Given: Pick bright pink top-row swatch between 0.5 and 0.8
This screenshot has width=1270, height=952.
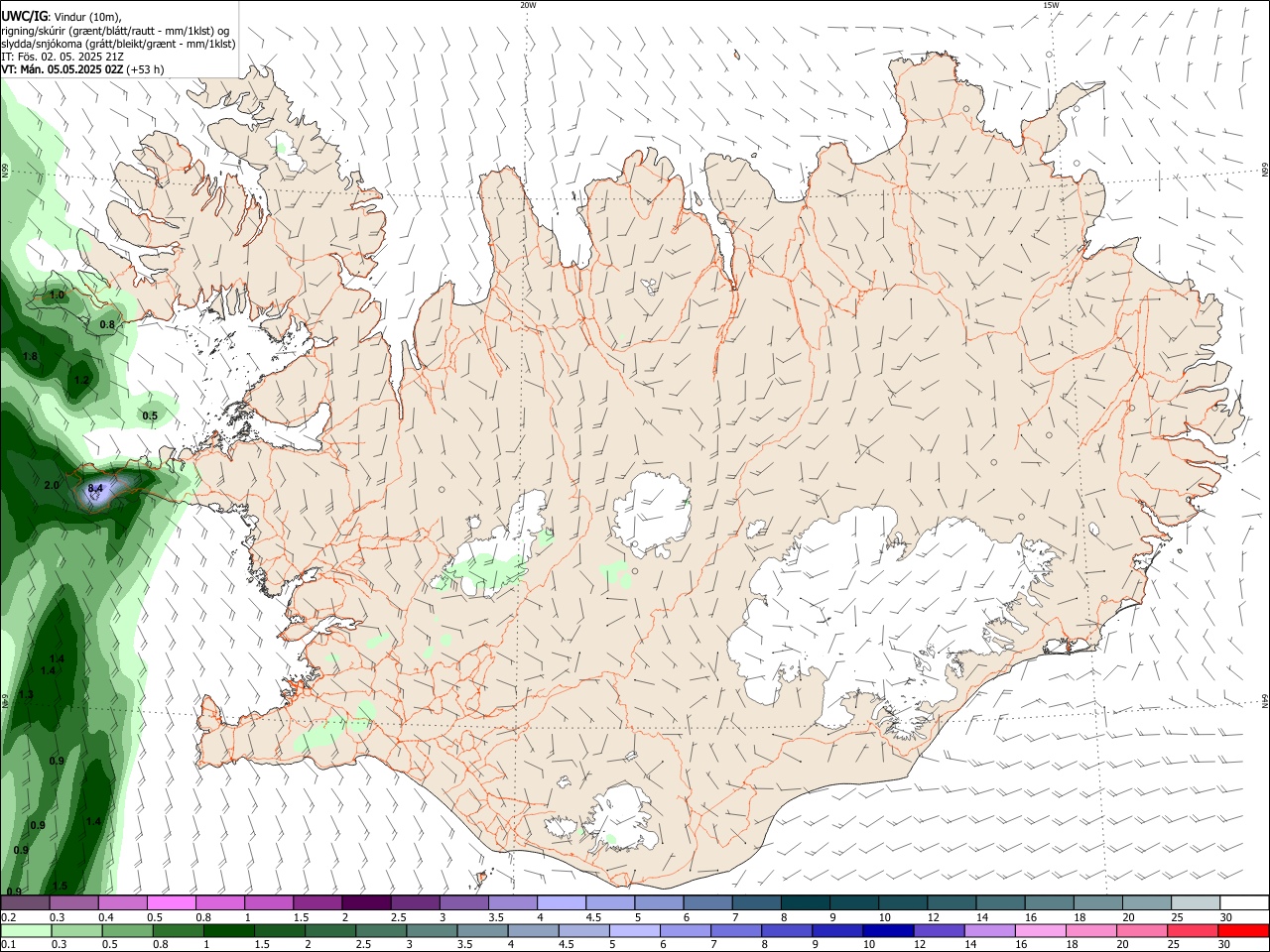Looking at the screenshot, I should (x=171, y=903).
